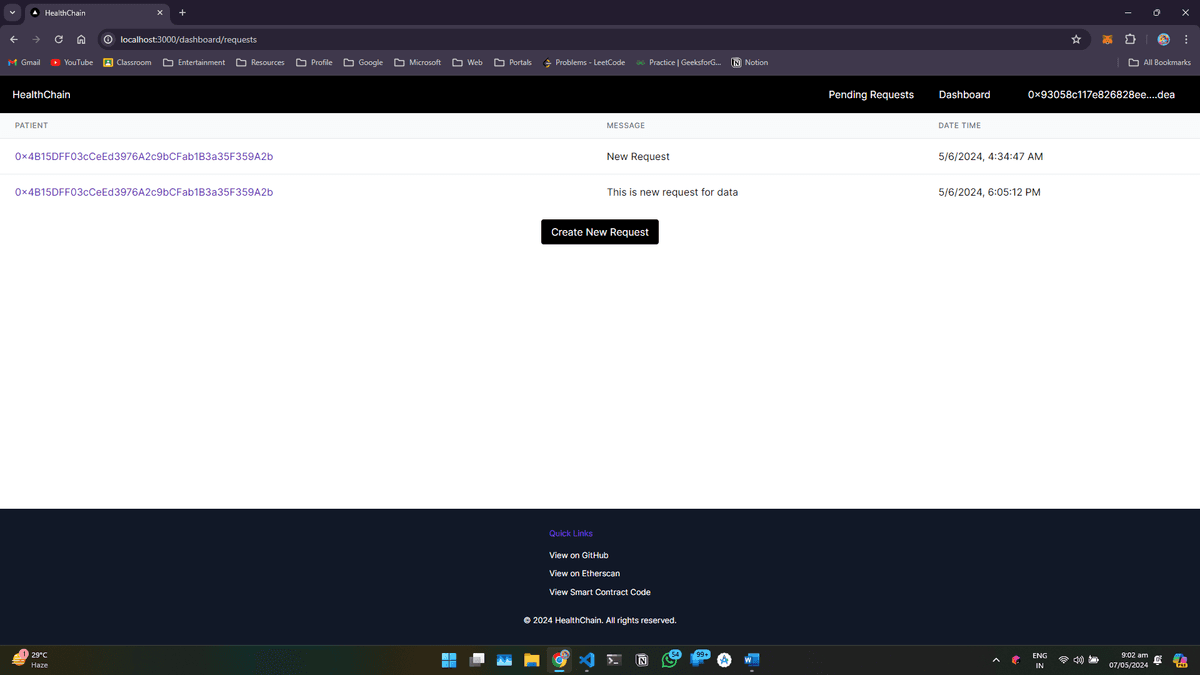Screen dimensions: 1200x675
Task: Open Visual Studio Code from the taskbar
Action: click(x=587, y=660)
